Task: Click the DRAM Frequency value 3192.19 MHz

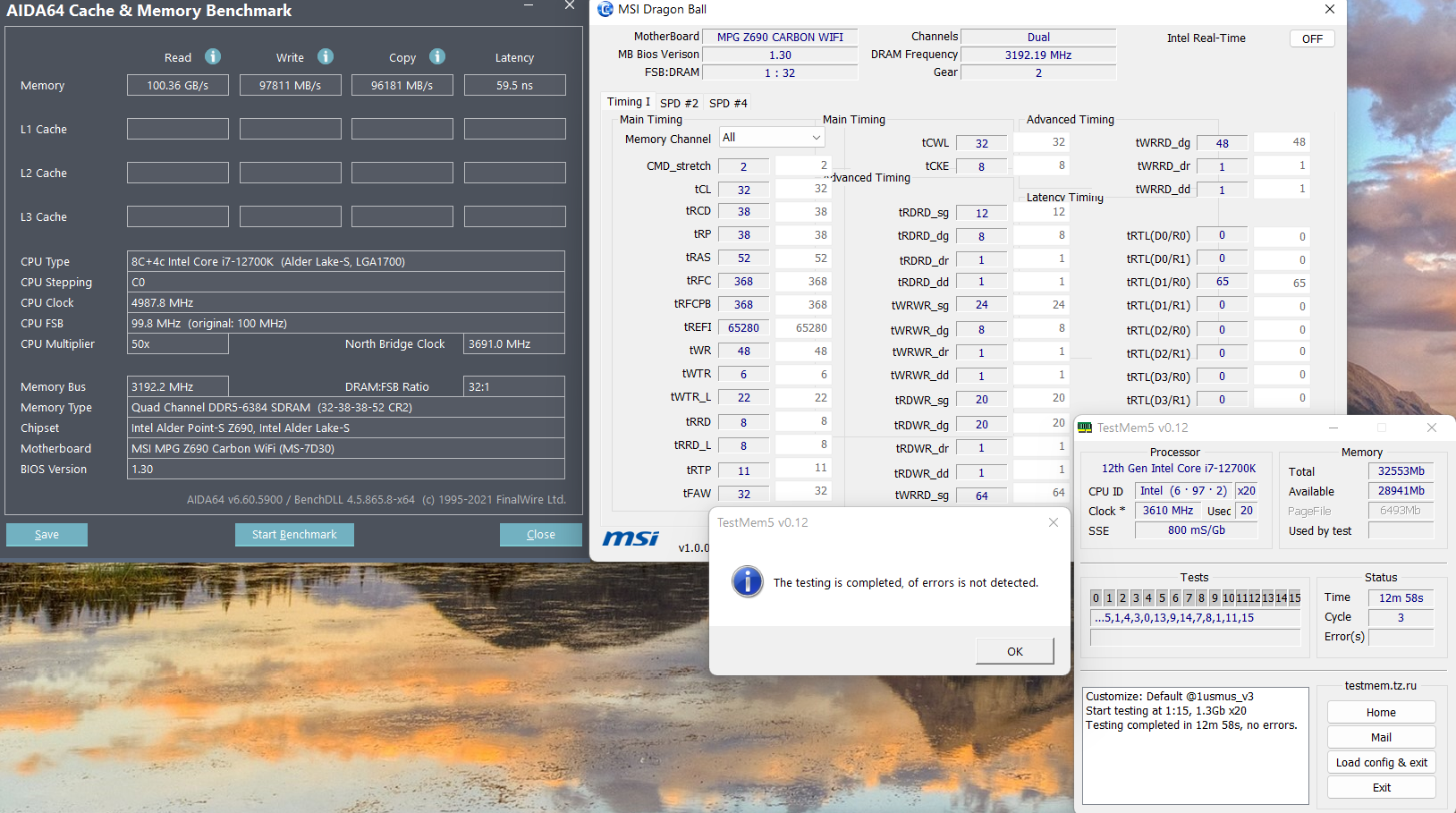Action: tap(1038, 55)
